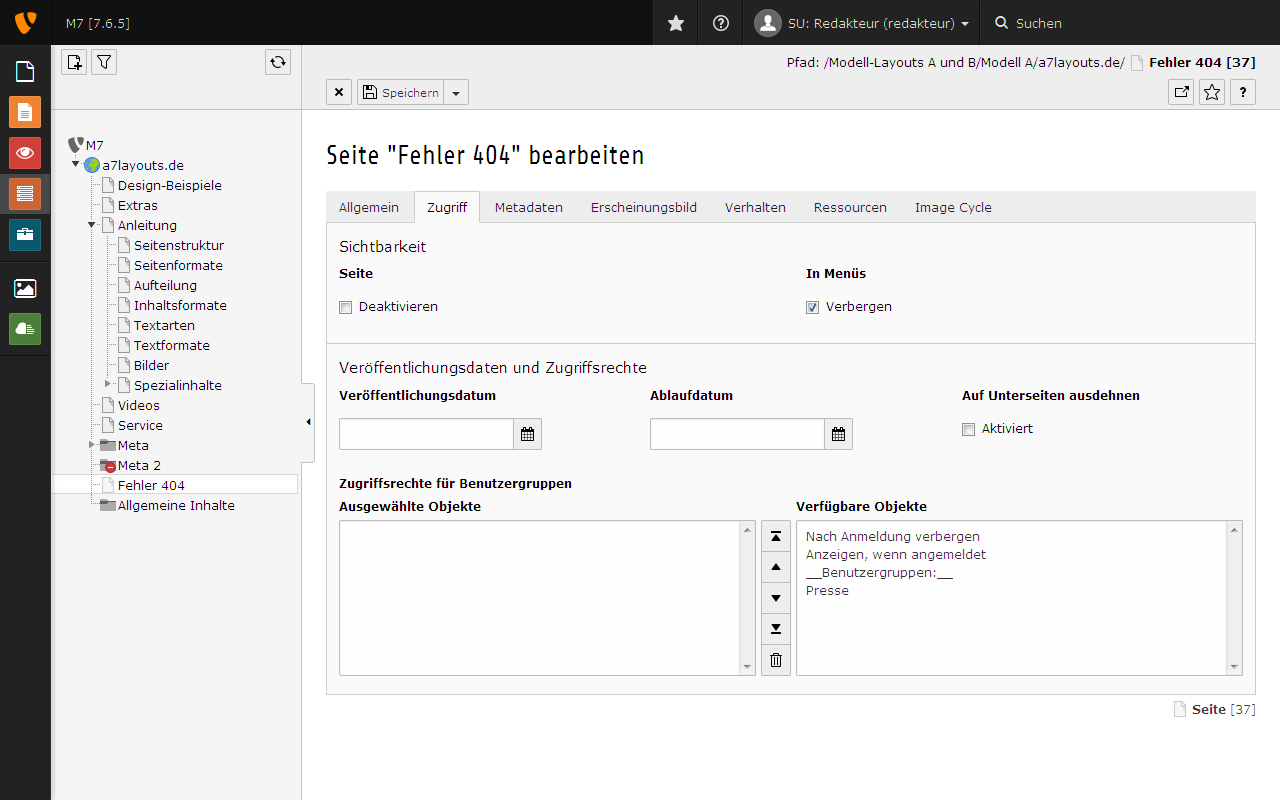This screenshot has height=800, width=1280.
Task: Select Fehler 404 page in tree
Action: pyautogui.click(x=151, y=485)
